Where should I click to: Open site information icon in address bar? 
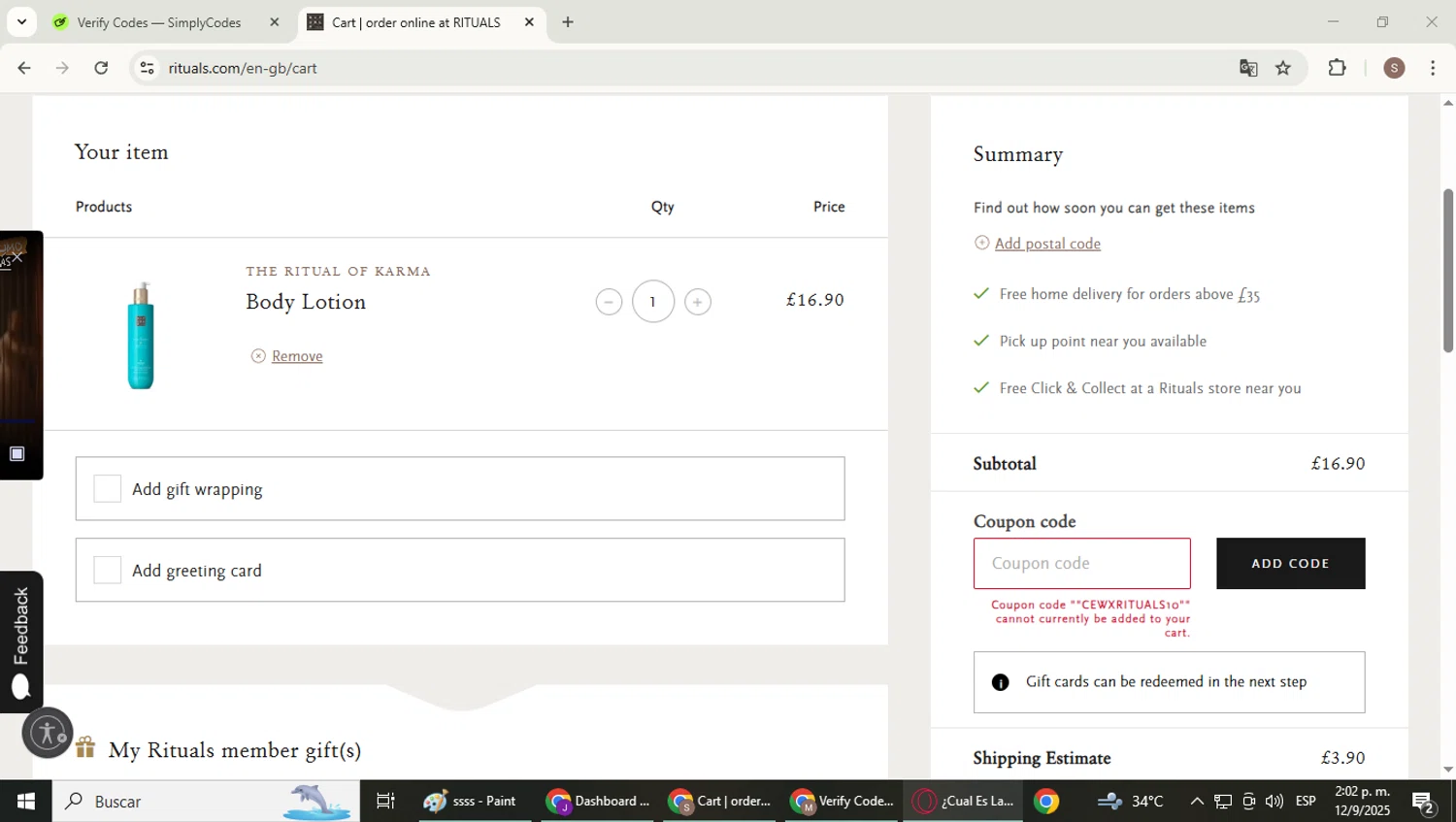[148, 68]
